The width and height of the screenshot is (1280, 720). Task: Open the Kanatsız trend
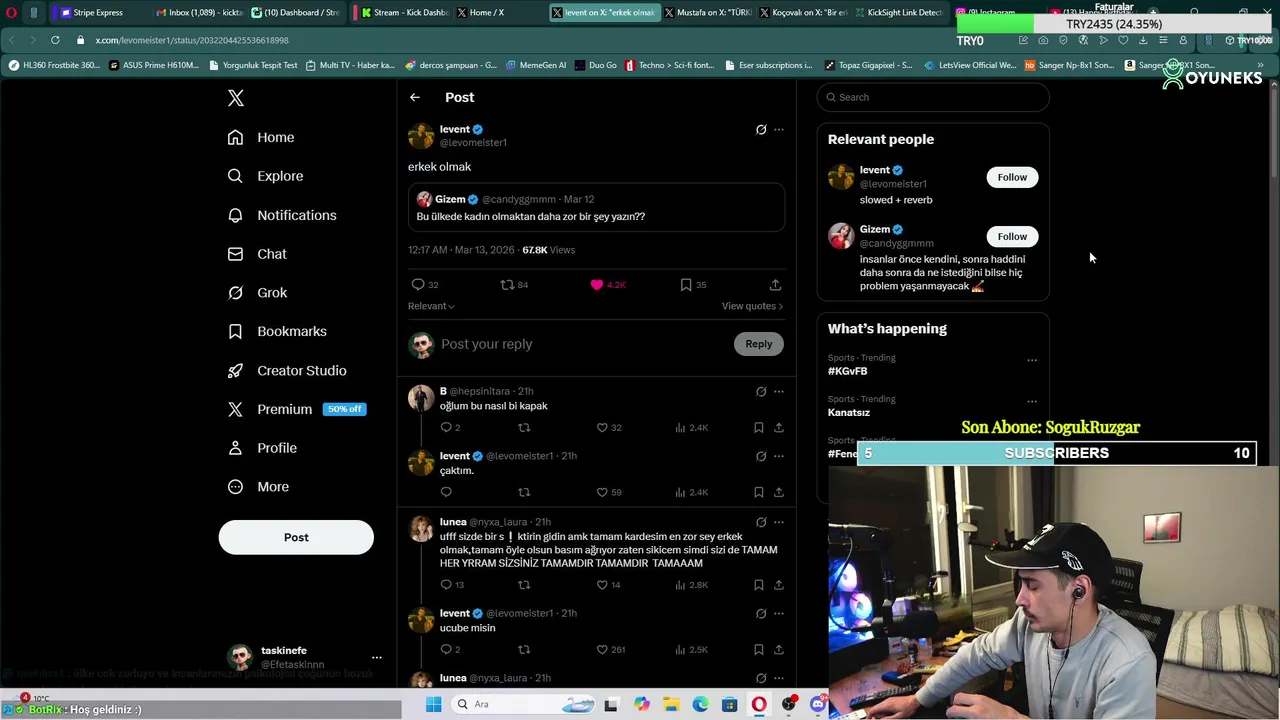[x=849, y=412]
